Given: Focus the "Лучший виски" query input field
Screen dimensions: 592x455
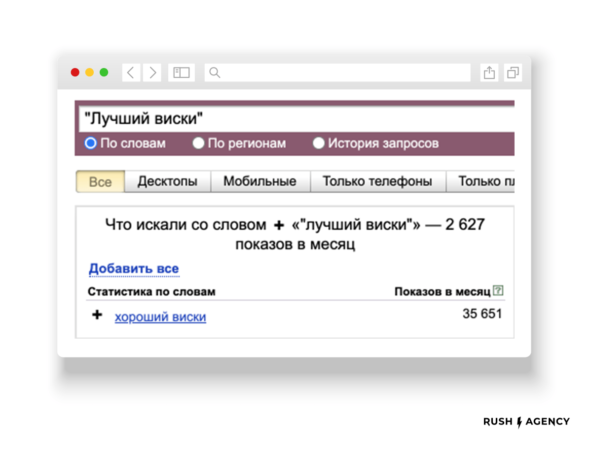Looking at the screenshot, I should [296, 119].
